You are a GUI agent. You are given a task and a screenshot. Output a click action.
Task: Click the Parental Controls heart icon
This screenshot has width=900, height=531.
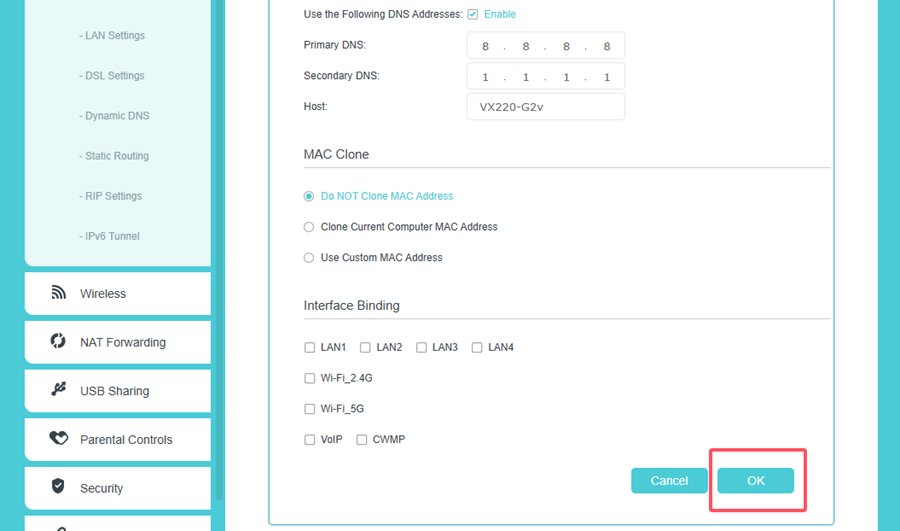click(x=58, y=439)
